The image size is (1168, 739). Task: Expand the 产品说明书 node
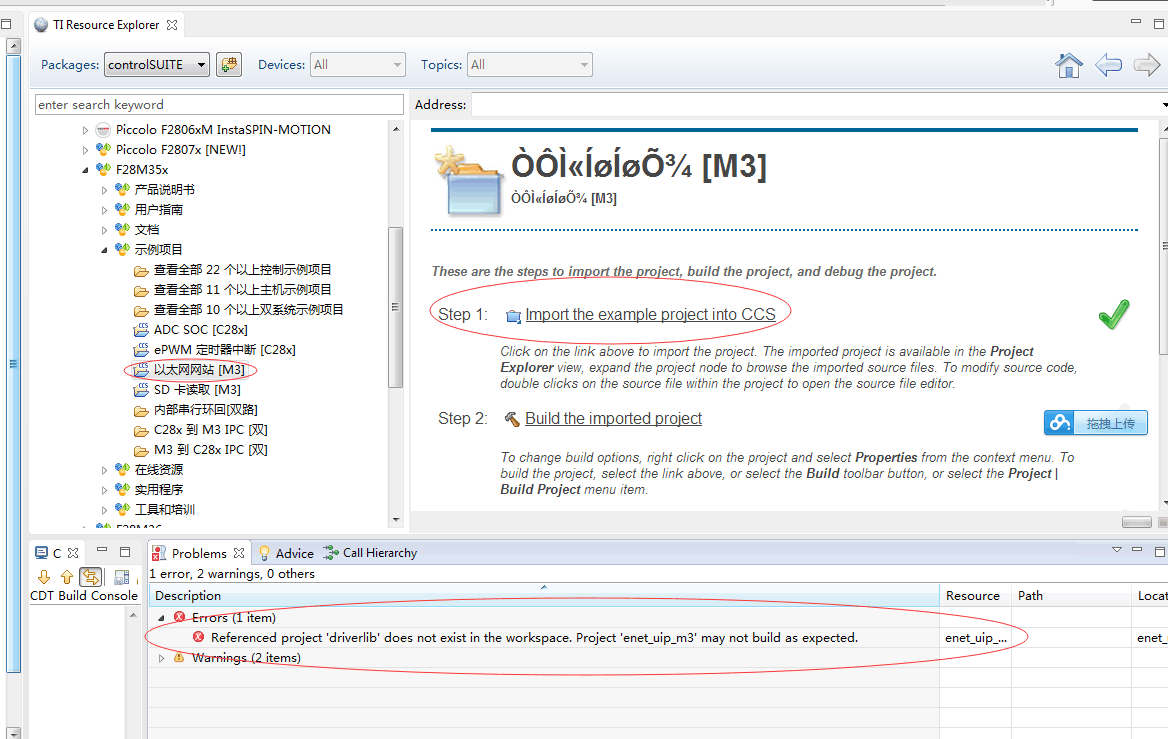coord(104,190)
